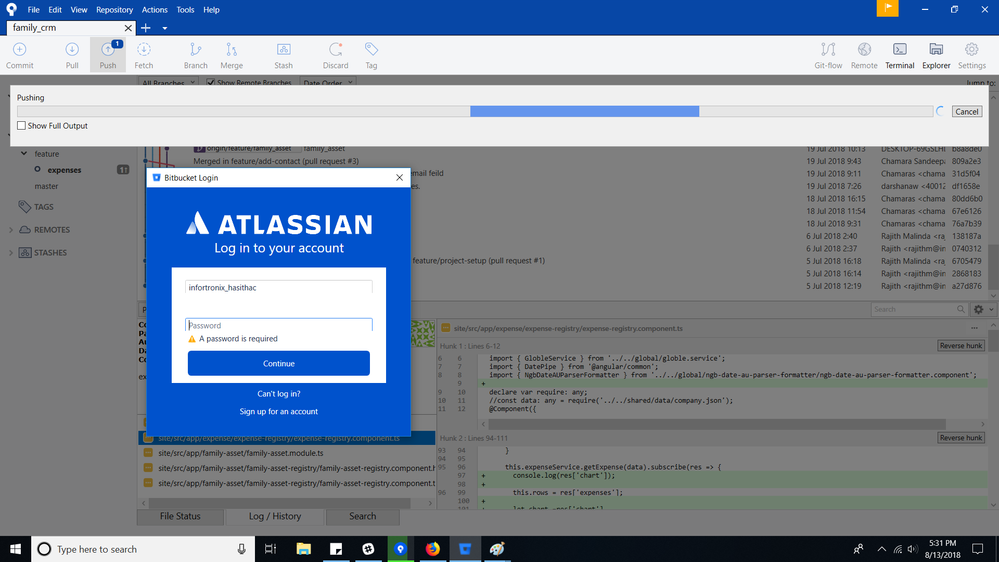
Task: Open the Tools menu
Action: tap(185, 10)
